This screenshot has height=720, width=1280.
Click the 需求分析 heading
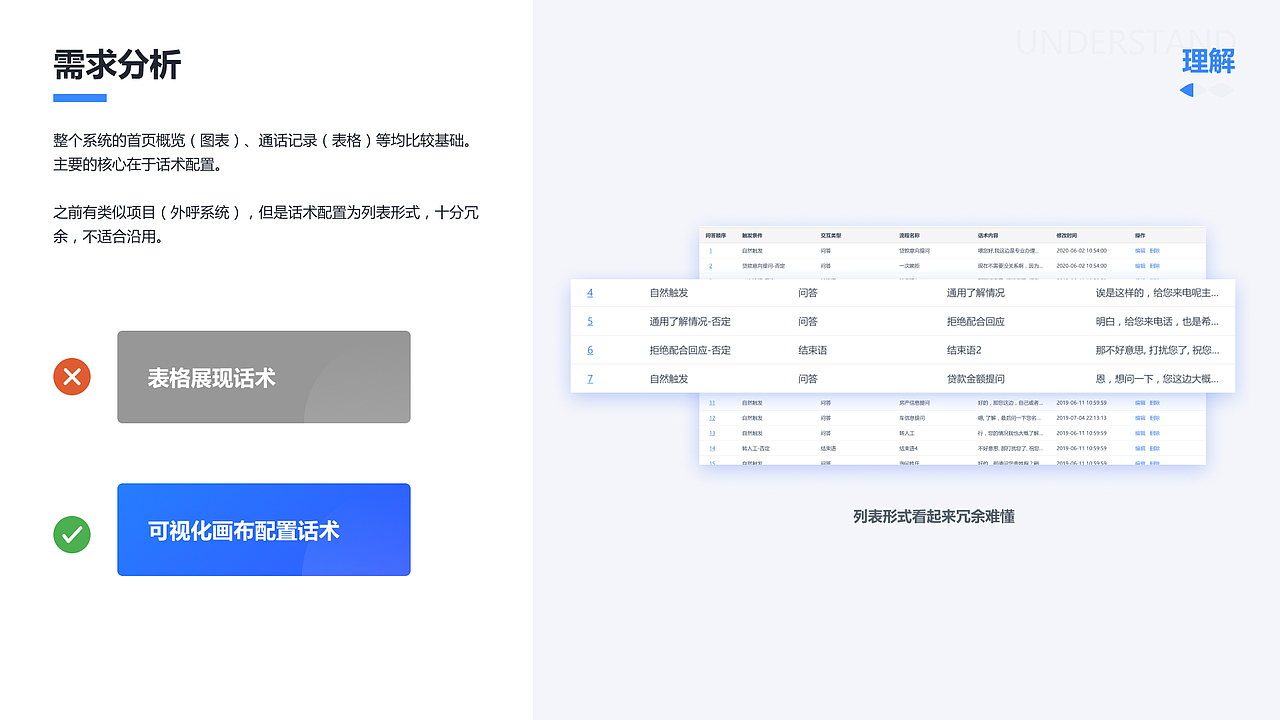point(117,65)
